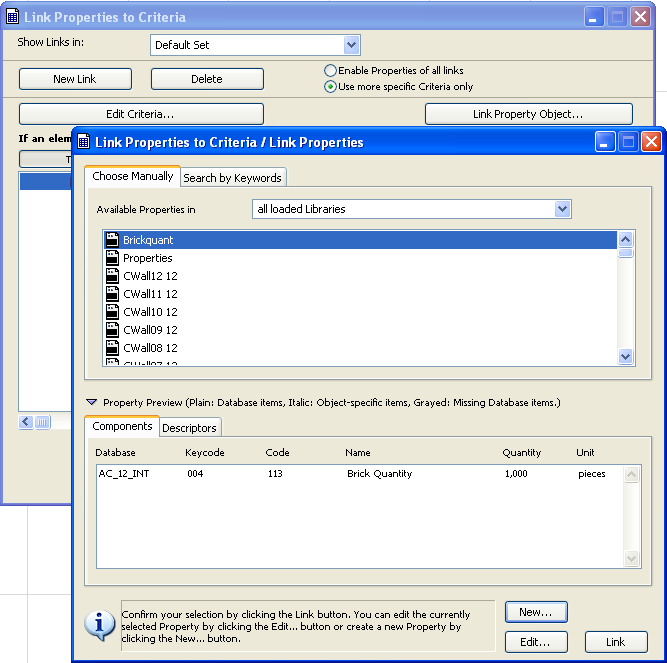Click property list scroll up arrow
The height and width of the screenshot is (663, 667).
click(625, 239)
